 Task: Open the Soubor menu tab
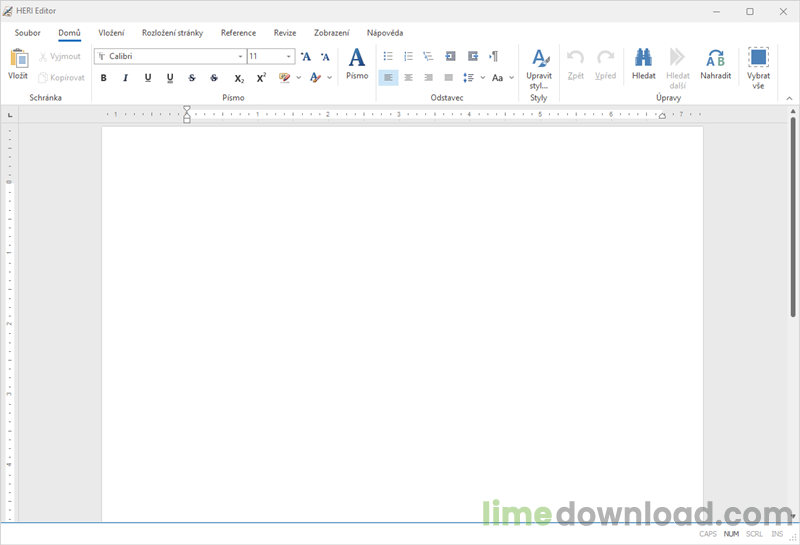(28, 33)
